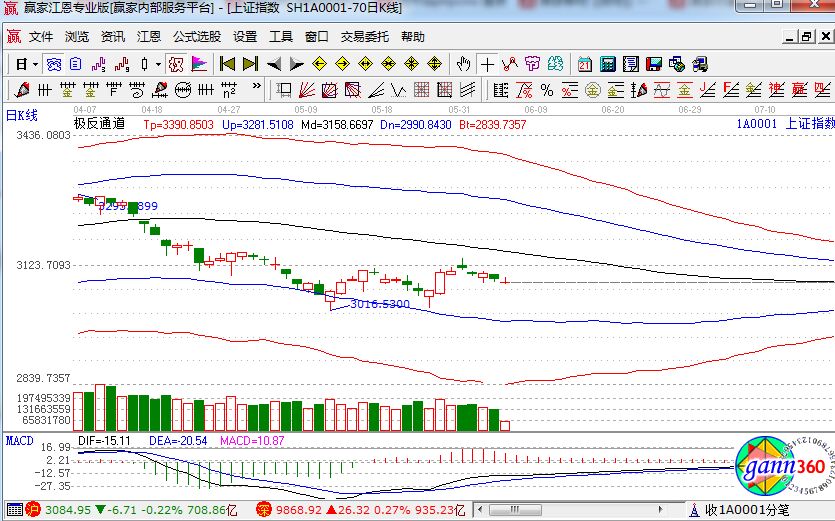835x521 pixels.
Task: Select the hand pan tool
Action: [x=463, y=64]
